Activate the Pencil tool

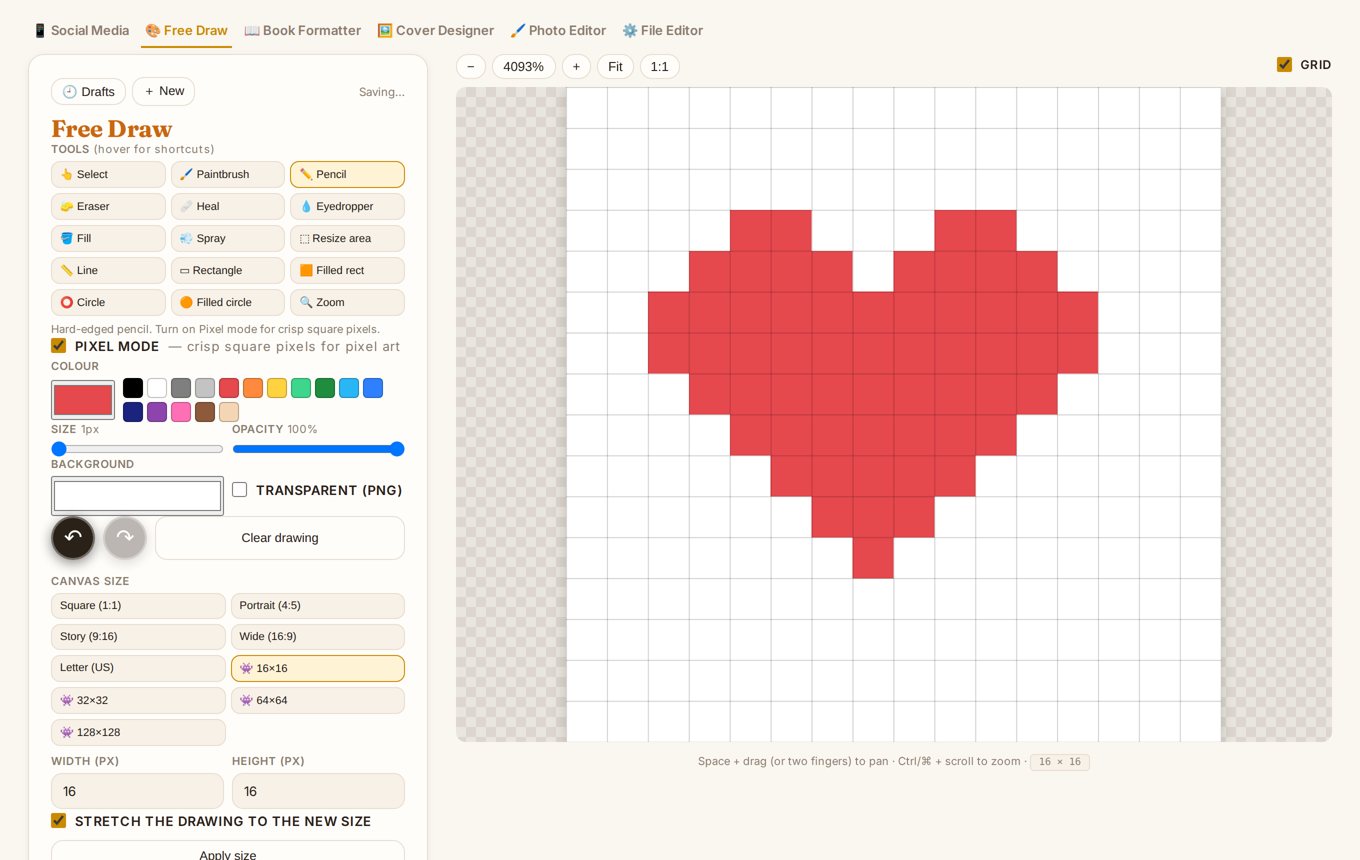tap(347, 174)
